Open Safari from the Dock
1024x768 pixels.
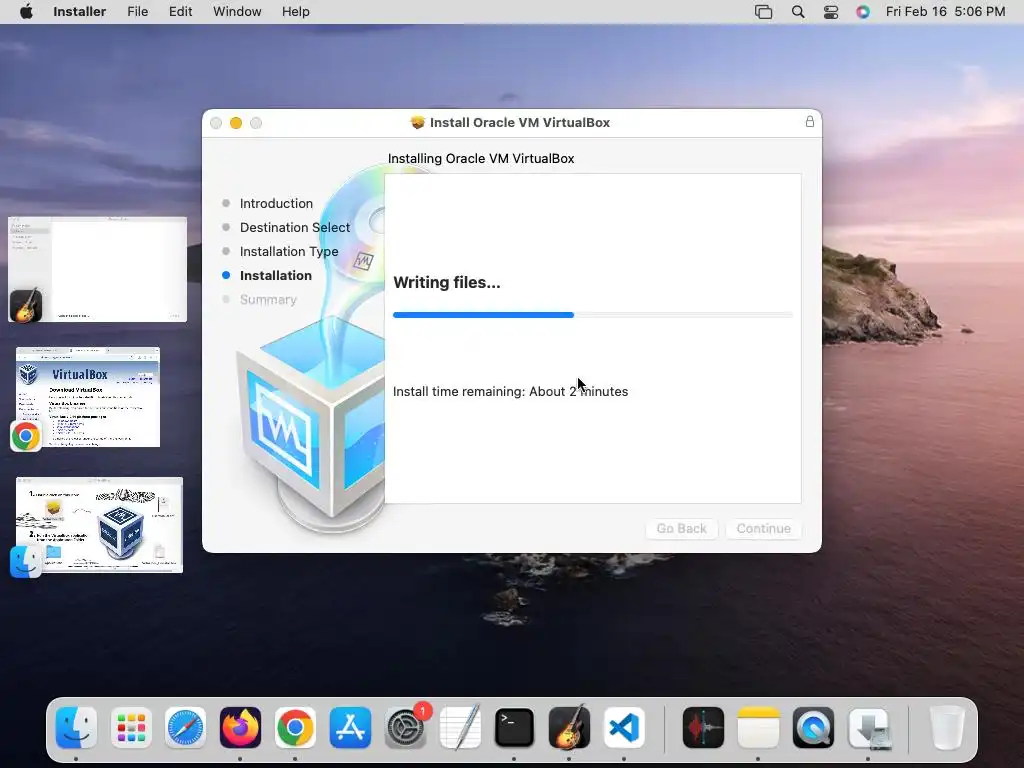tap(185, 727)
